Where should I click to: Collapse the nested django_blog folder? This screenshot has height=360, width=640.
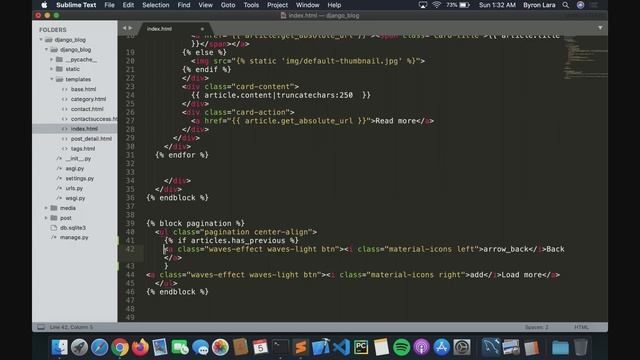coord(47,49)
